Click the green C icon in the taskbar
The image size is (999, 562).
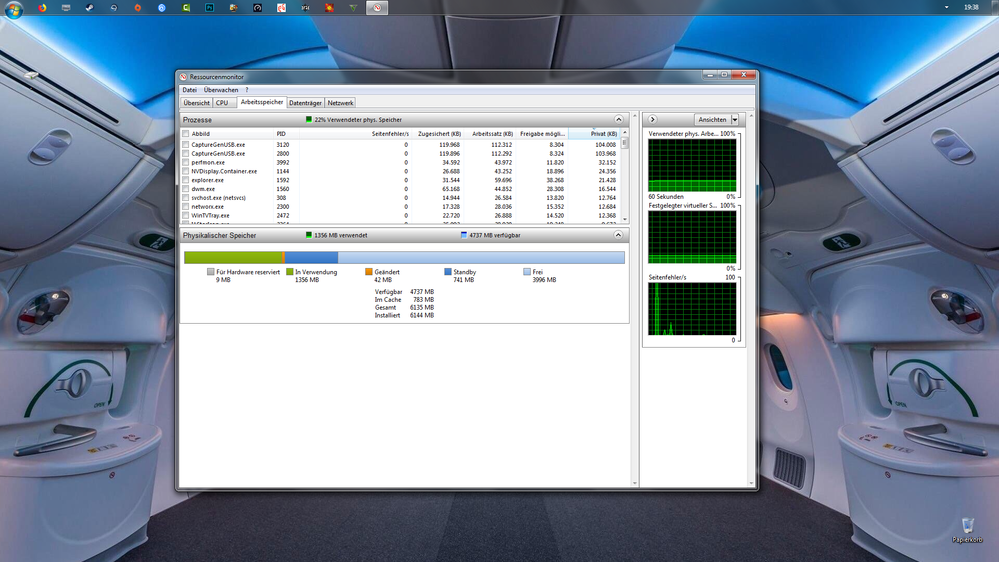[186, 8]
